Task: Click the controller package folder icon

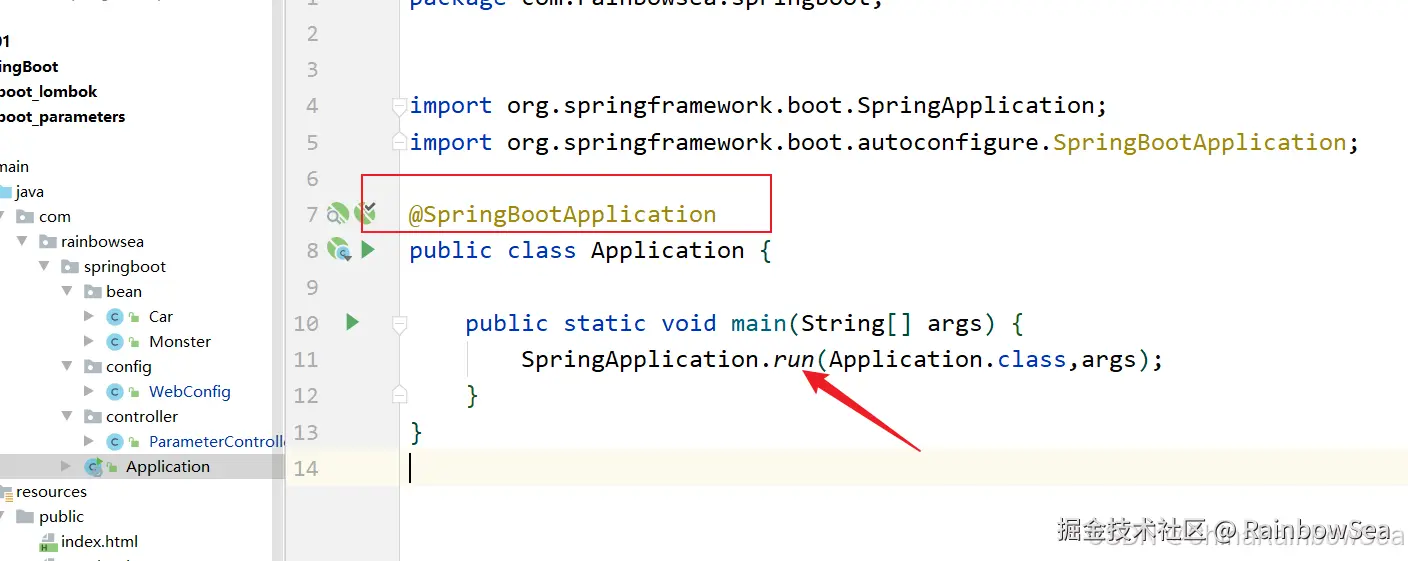Action: 92,417
